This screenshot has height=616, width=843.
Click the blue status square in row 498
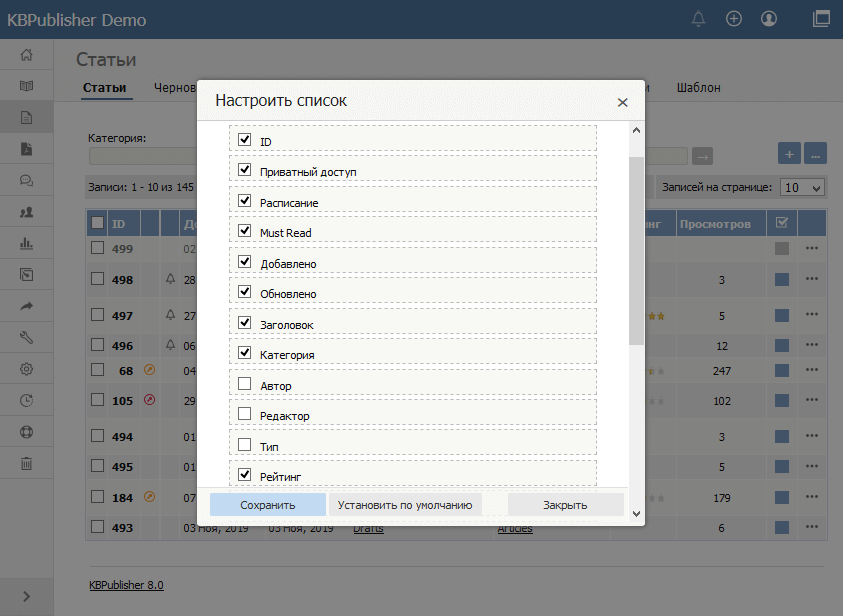click(x=782, y=280)
